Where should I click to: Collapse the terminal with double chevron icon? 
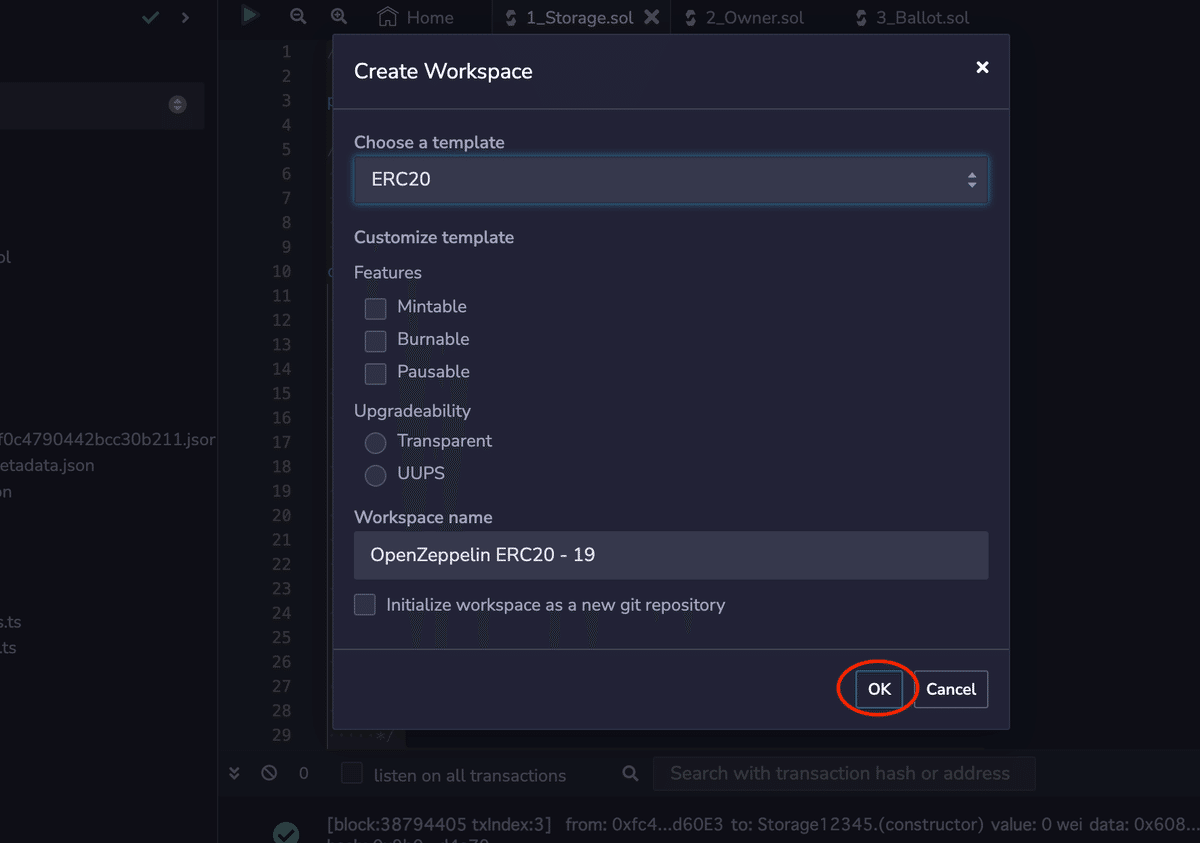[x=234, y=773]
